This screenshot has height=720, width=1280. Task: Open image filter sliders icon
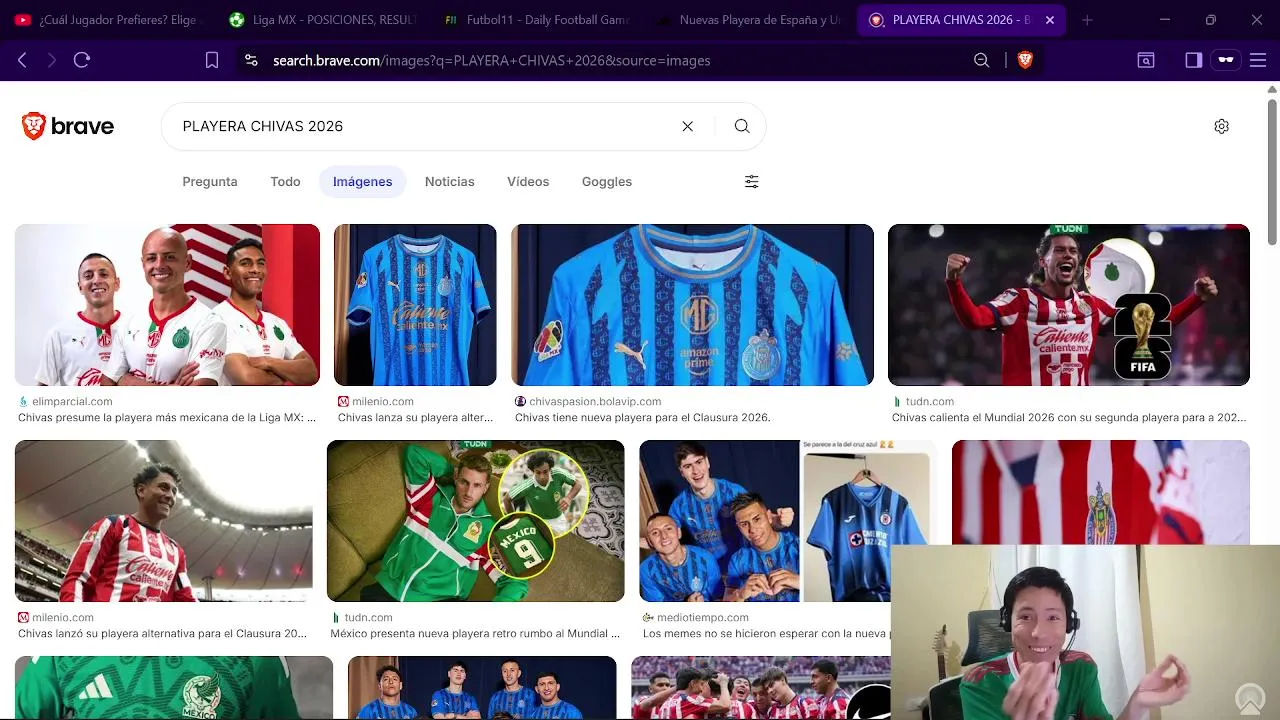(x=752, y=181)
